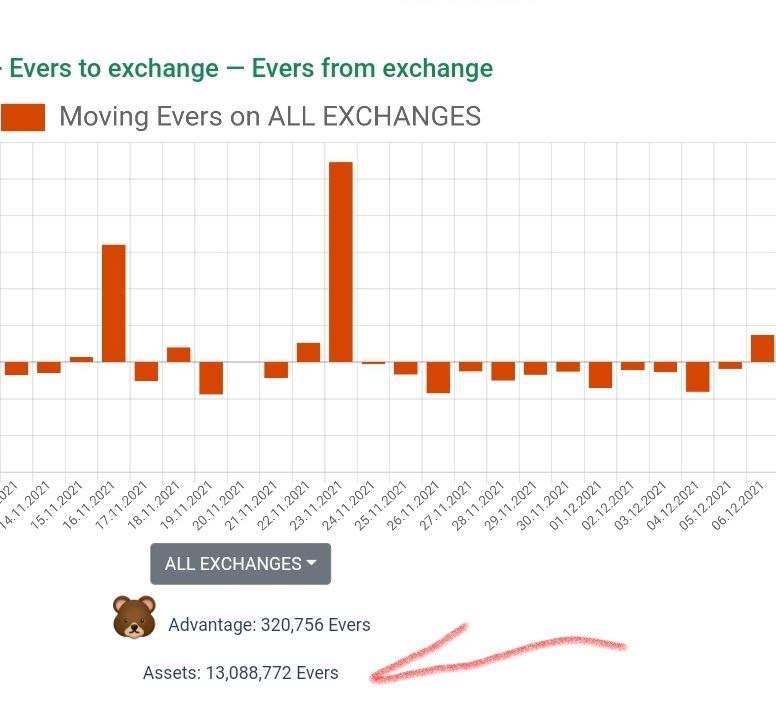This screenshot has height=713, width=776.
Task: Click the negative bar on 19.11.2021
Action: coord(211,378)
